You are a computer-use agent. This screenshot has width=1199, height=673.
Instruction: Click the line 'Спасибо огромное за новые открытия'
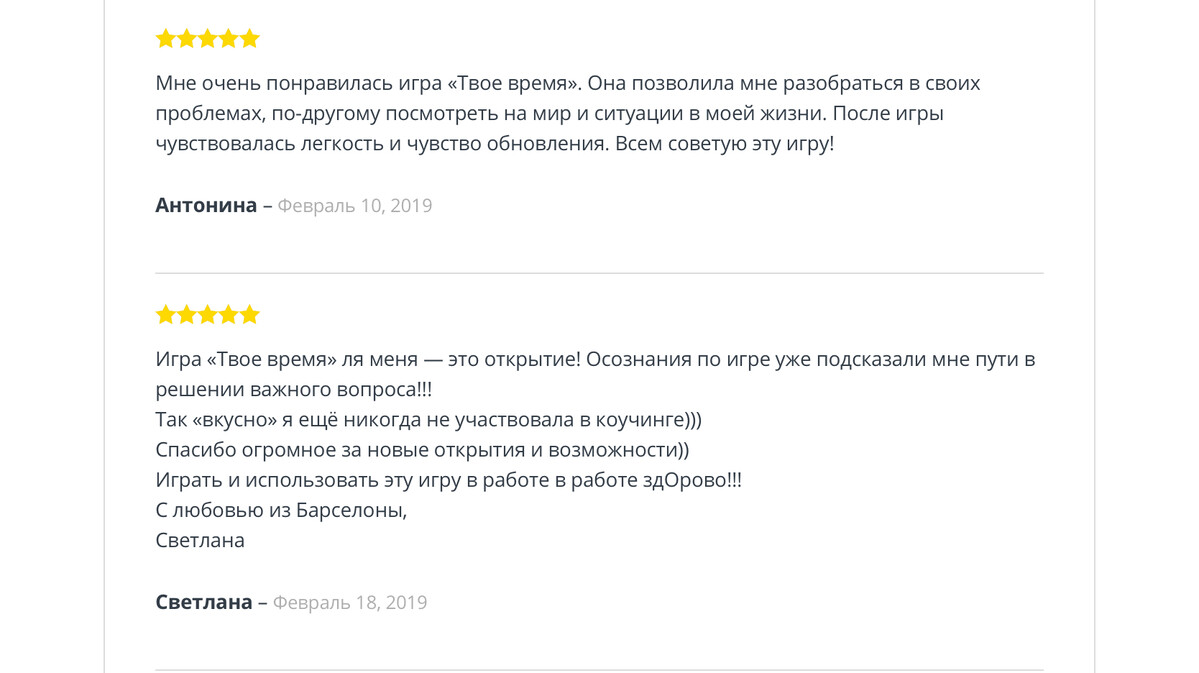point(422,450)
